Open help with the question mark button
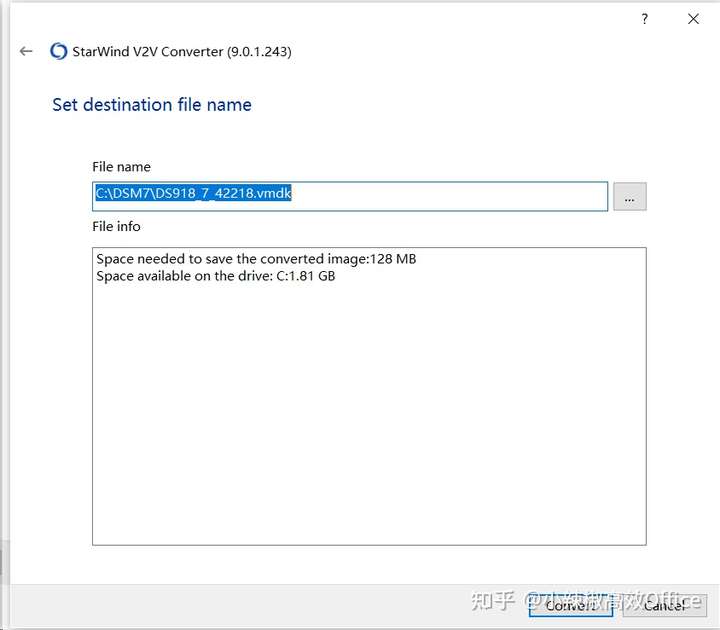The height and width of the screenshot is (630, 720). coord(645,19)
